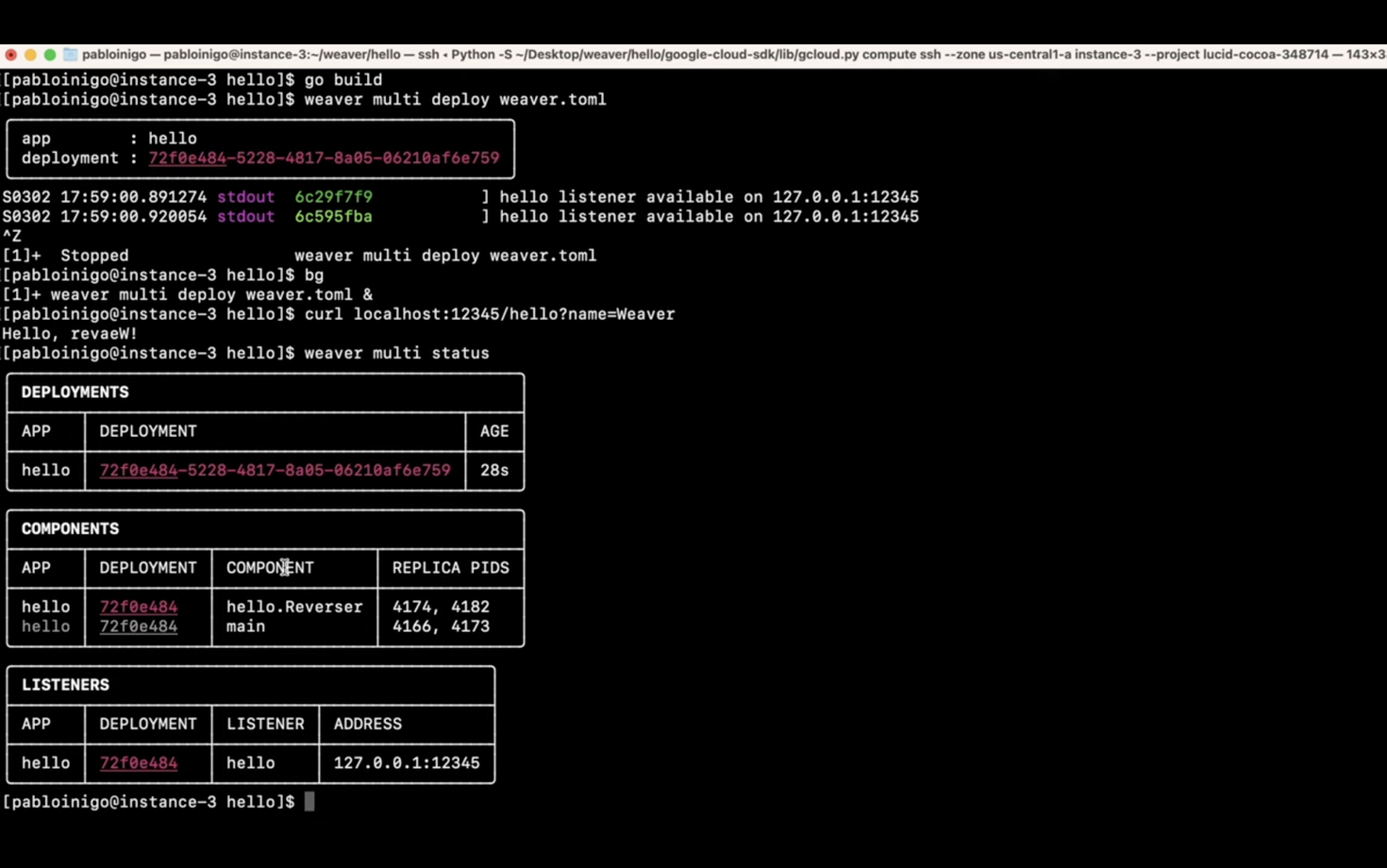Click the ADDRESS column header
Image resolution: width=1387 pixels, height=868 pixels.
point(367,724)
